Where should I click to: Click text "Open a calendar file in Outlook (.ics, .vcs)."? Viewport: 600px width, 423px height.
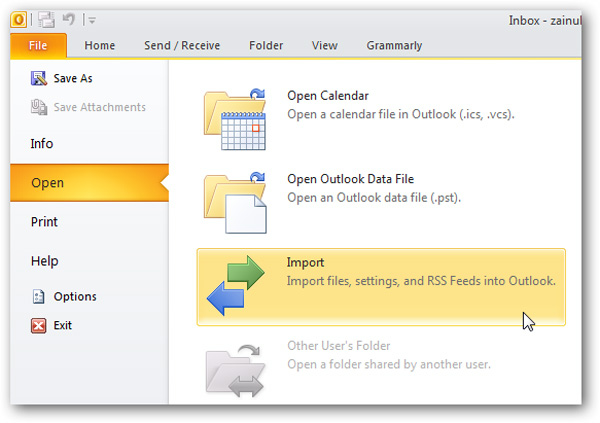[x=401, y=114]
